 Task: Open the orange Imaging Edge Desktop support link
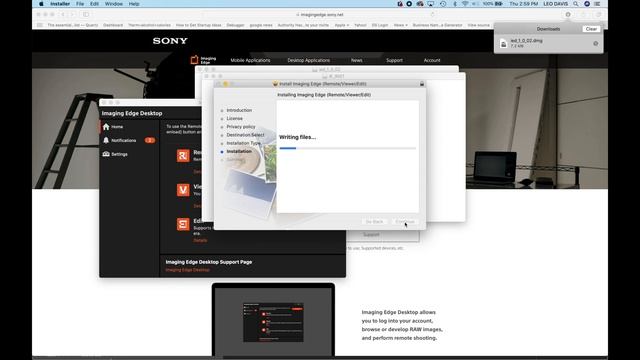click(x=187, y=270)
